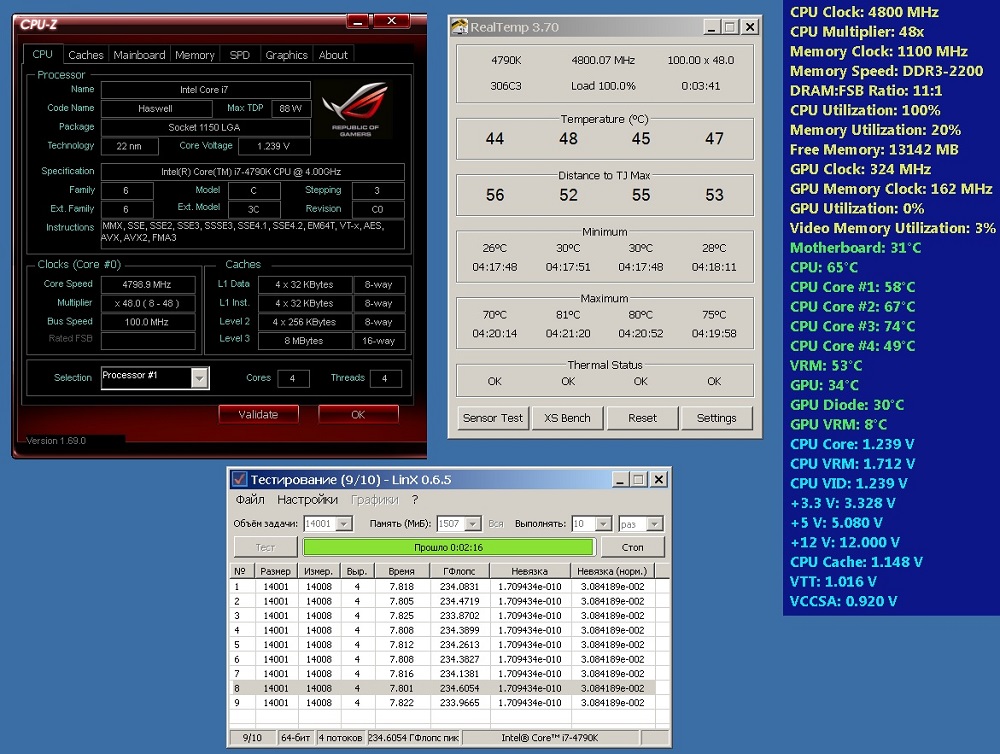Click the Specification i7-4790K field in CPU-Z
This screenshot has width=1000, height=754.
point(251,172)
